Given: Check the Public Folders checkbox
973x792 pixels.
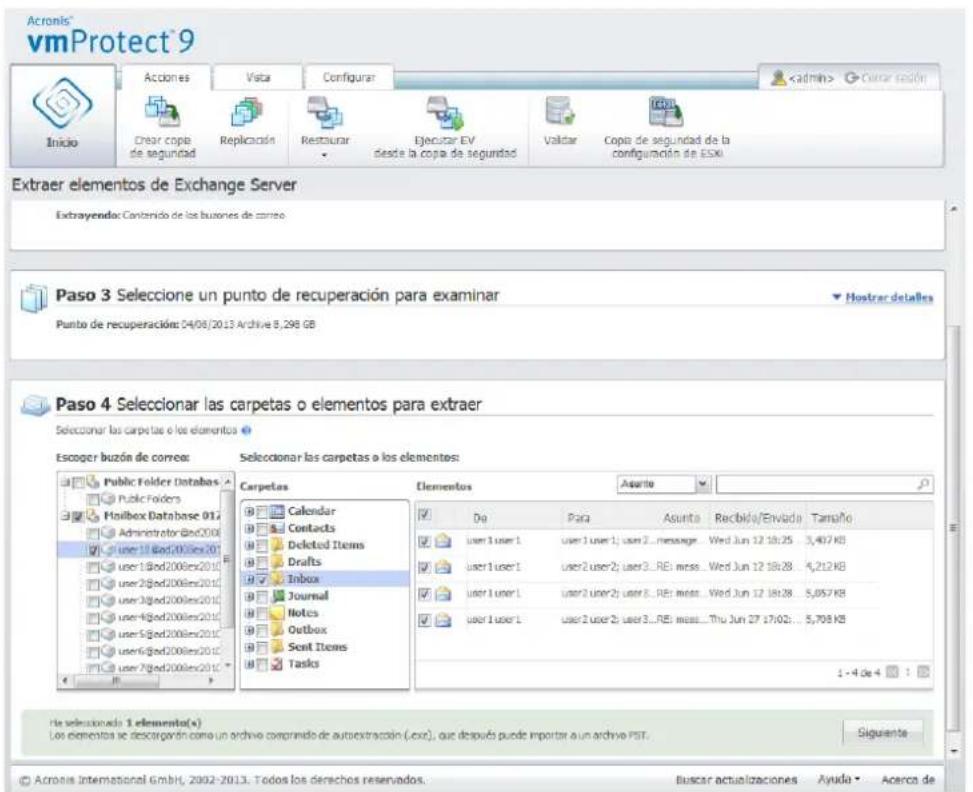Looking at the screenshot, I should coord(94,499).
